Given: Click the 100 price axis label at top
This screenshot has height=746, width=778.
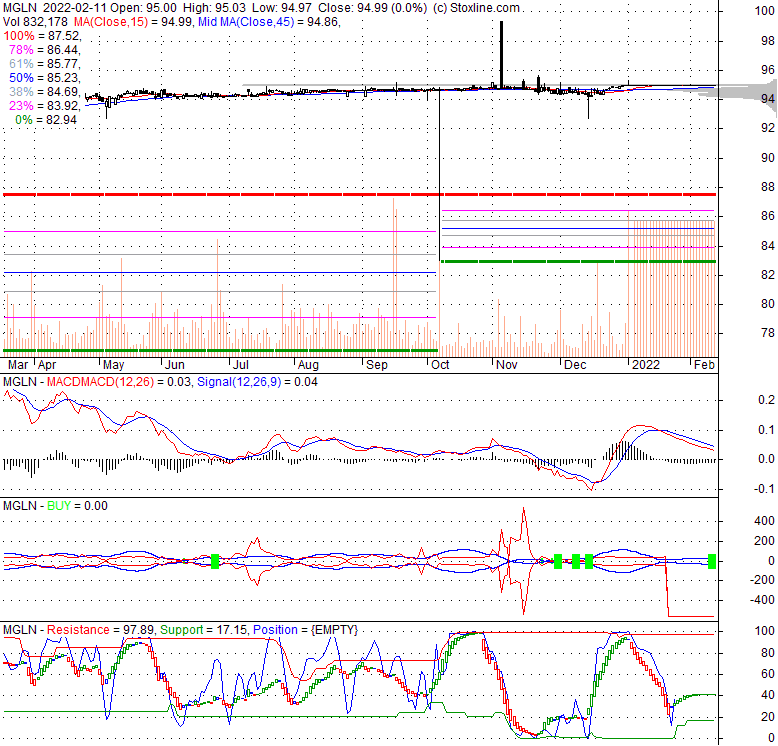Looking at the screenshot, I should click(764, 11).
